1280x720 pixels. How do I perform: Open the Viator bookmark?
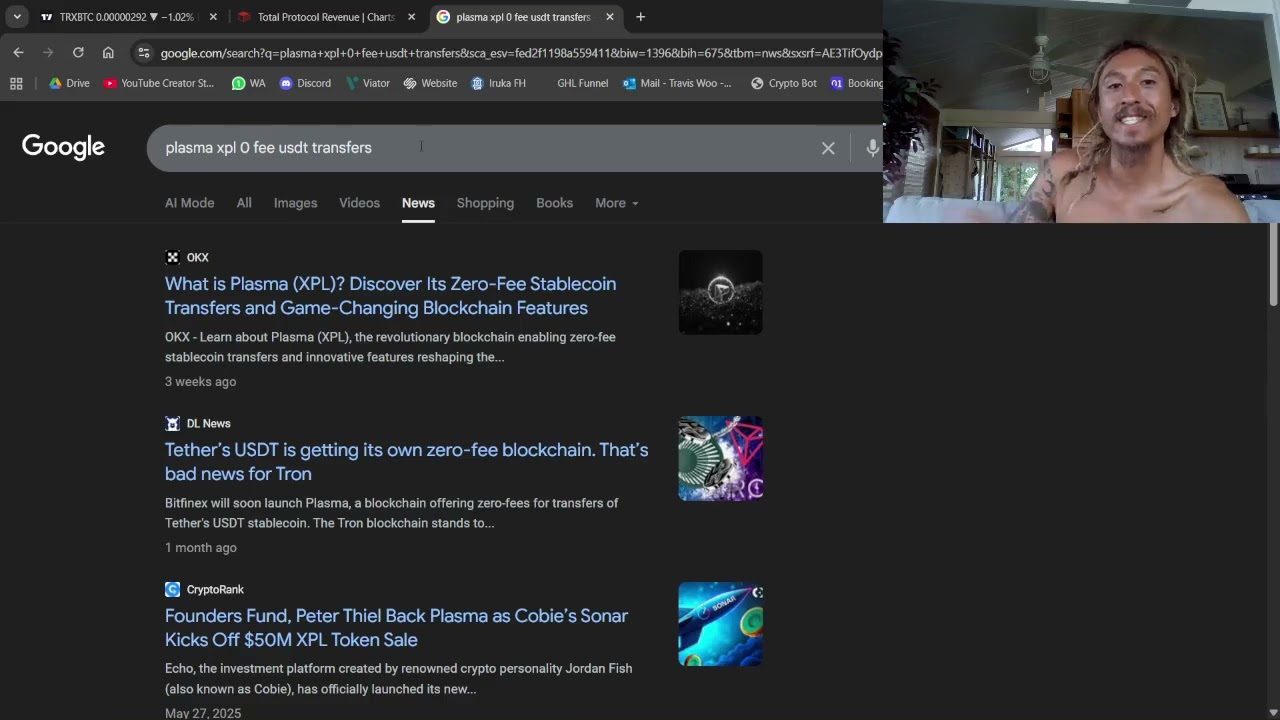tap(367, 83)
